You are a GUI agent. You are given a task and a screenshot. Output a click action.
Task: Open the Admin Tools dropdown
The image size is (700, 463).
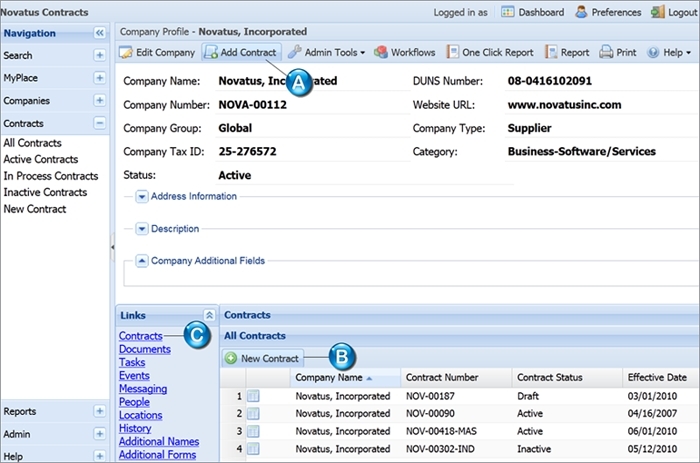point(326,52)
